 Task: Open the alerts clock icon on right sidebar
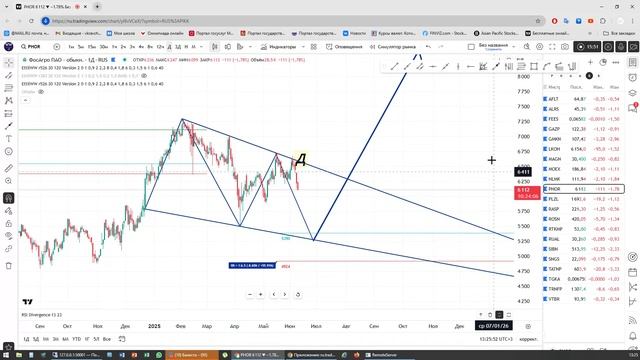click(x=633, y=78)
